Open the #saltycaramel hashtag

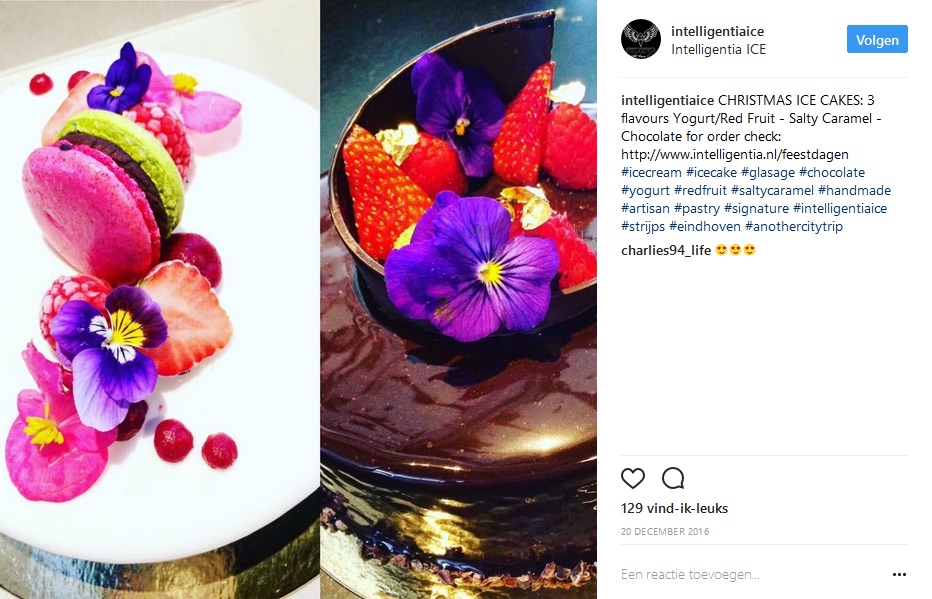(x=772, y=190)
